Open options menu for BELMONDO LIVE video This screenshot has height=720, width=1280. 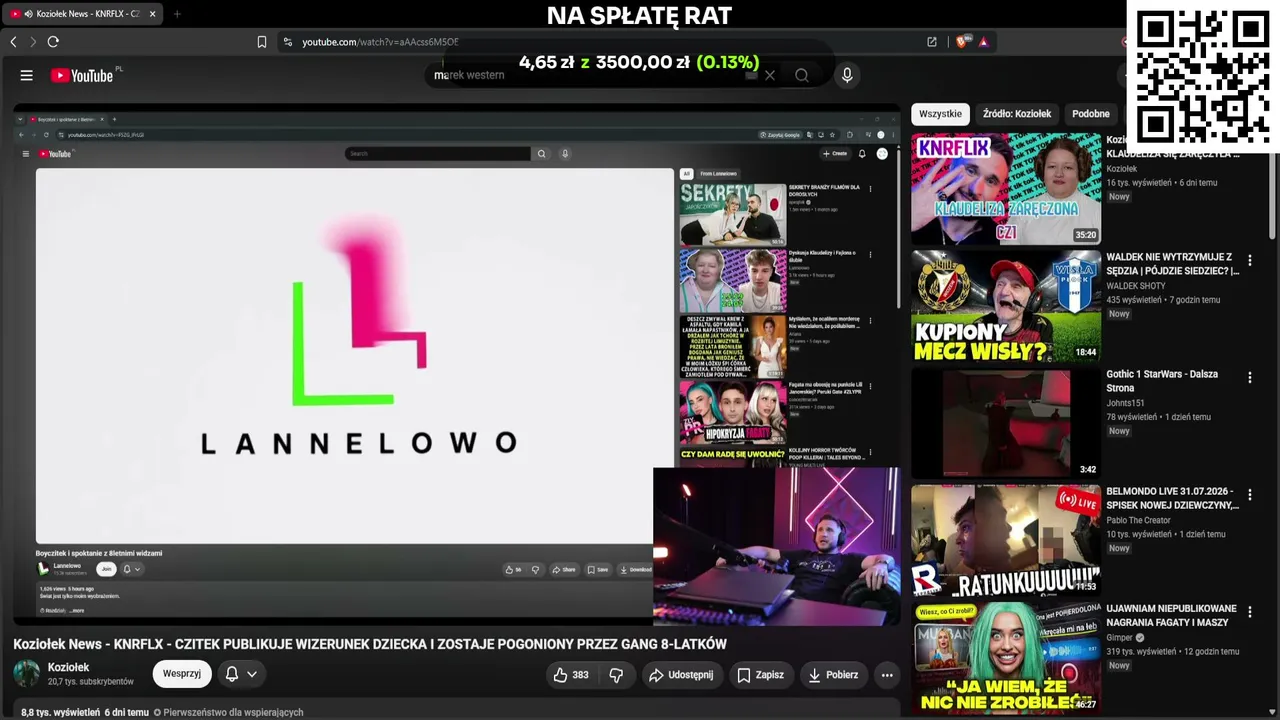pos(1249,495)
